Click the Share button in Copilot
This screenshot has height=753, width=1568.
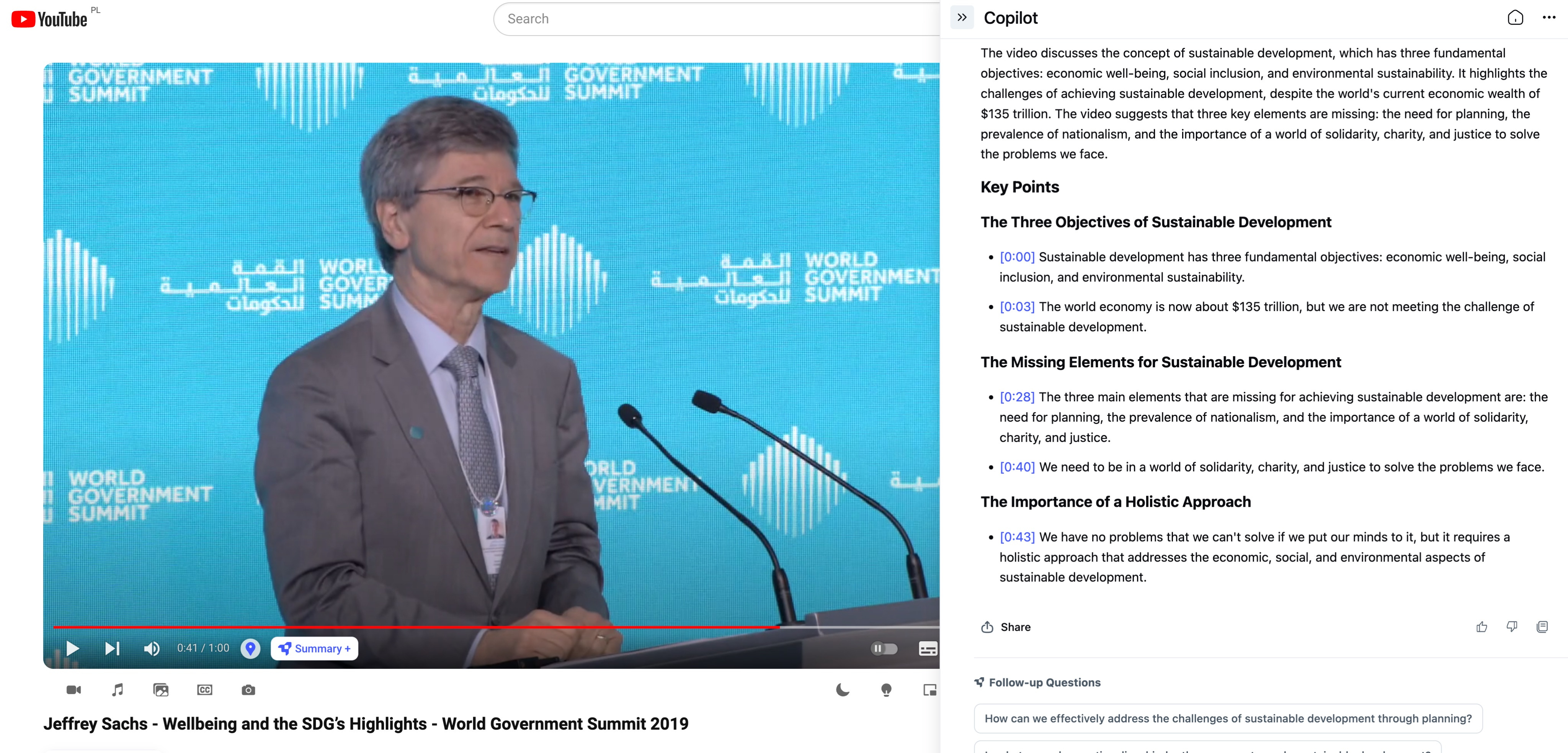click(1006, 627)
